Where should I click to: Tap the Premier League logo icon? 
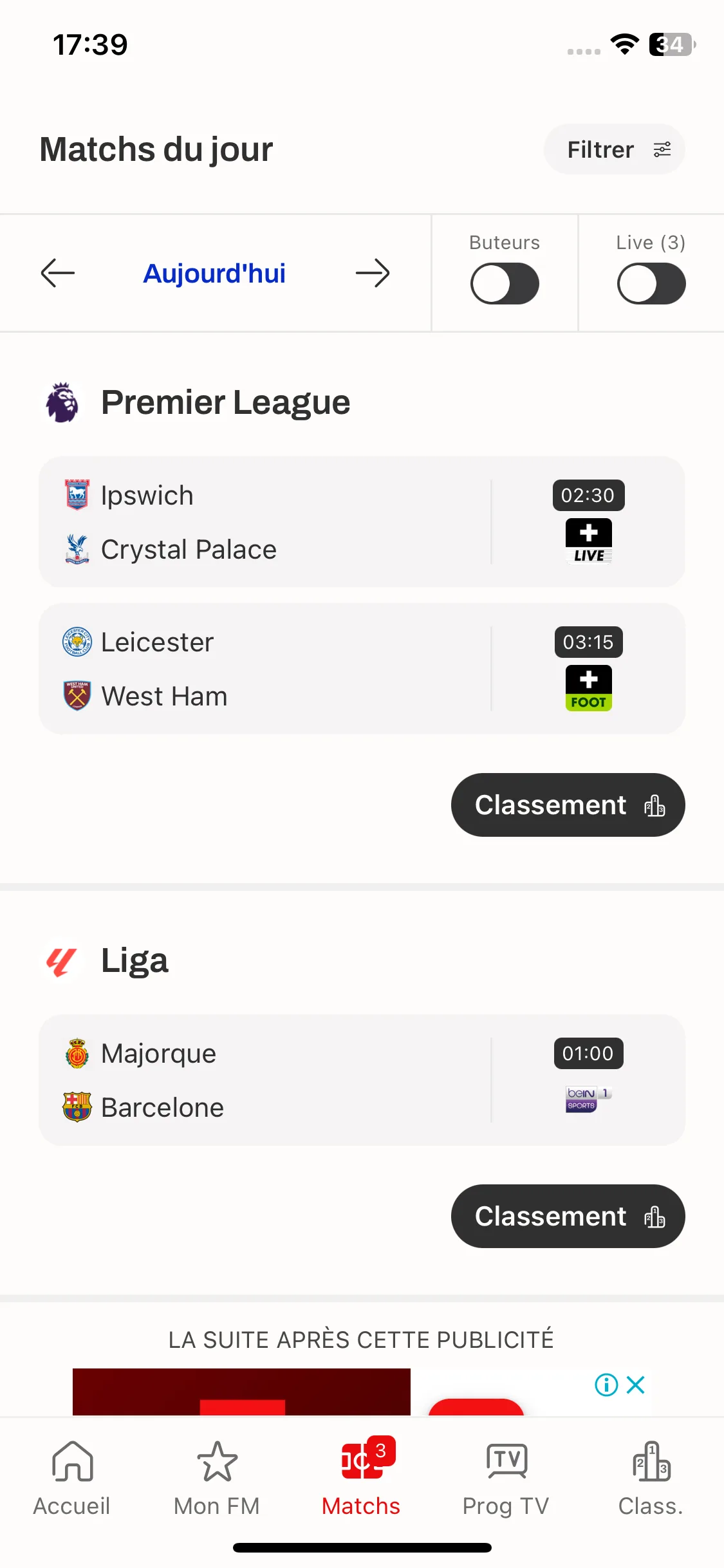click(62, 402)
